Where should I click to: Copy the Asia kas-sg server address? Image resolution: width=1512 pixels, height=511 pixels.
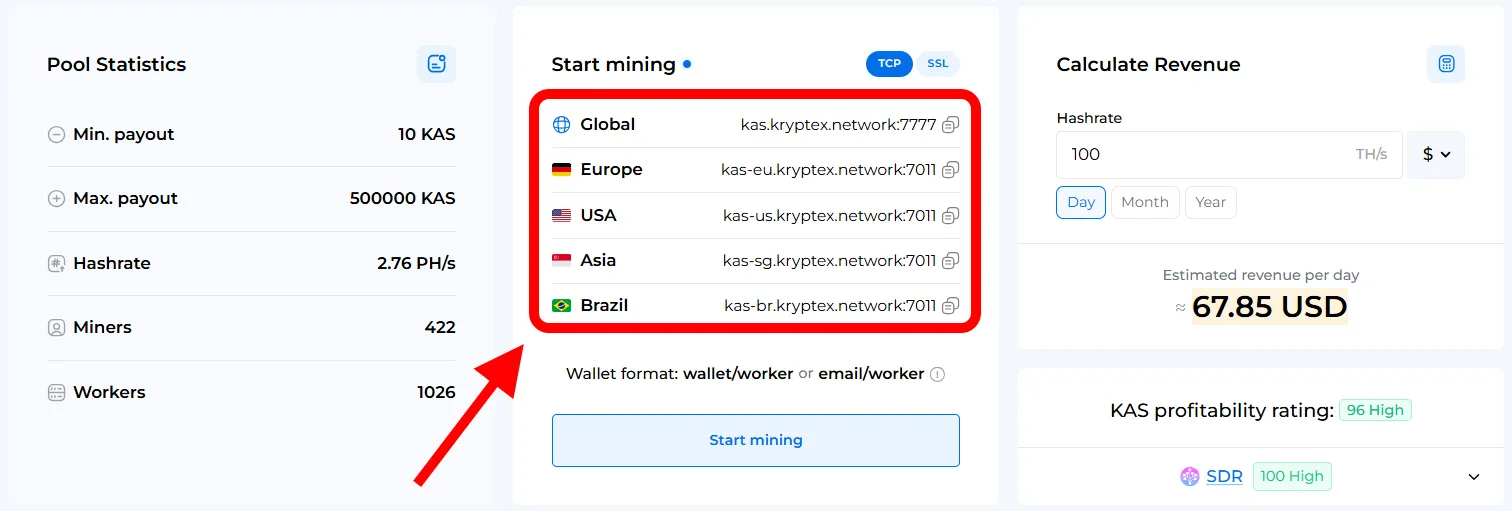pos(950,260)
